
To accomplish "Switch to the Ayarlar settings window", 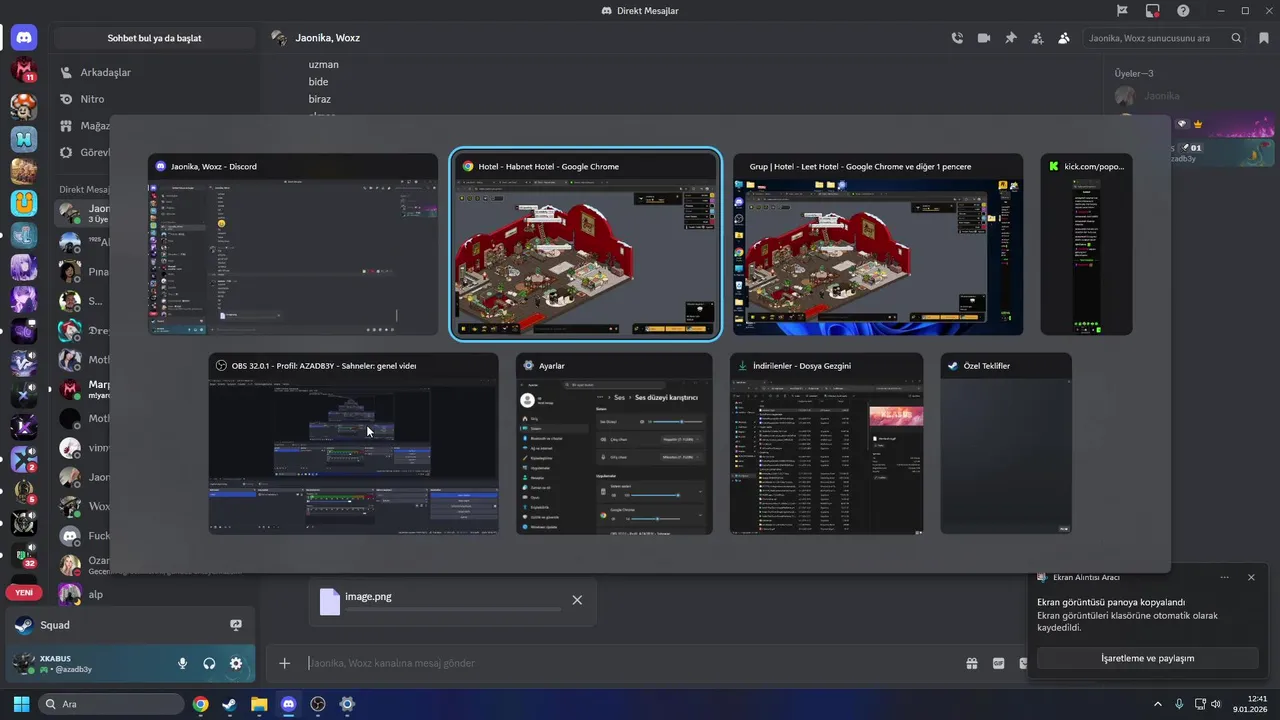I will 614,443.
